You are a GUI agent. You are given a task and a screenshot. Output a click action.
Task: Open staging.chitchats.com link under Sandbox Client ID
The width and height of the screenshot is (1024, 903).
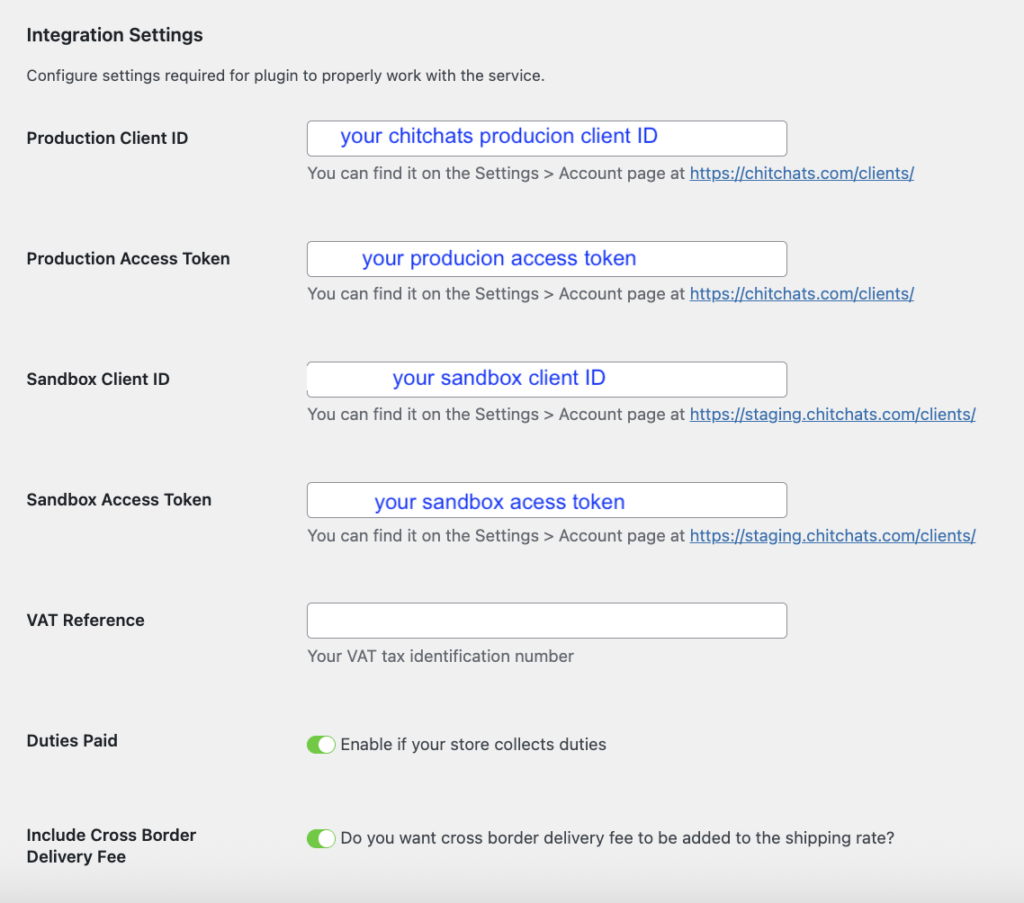click(832, 414)
